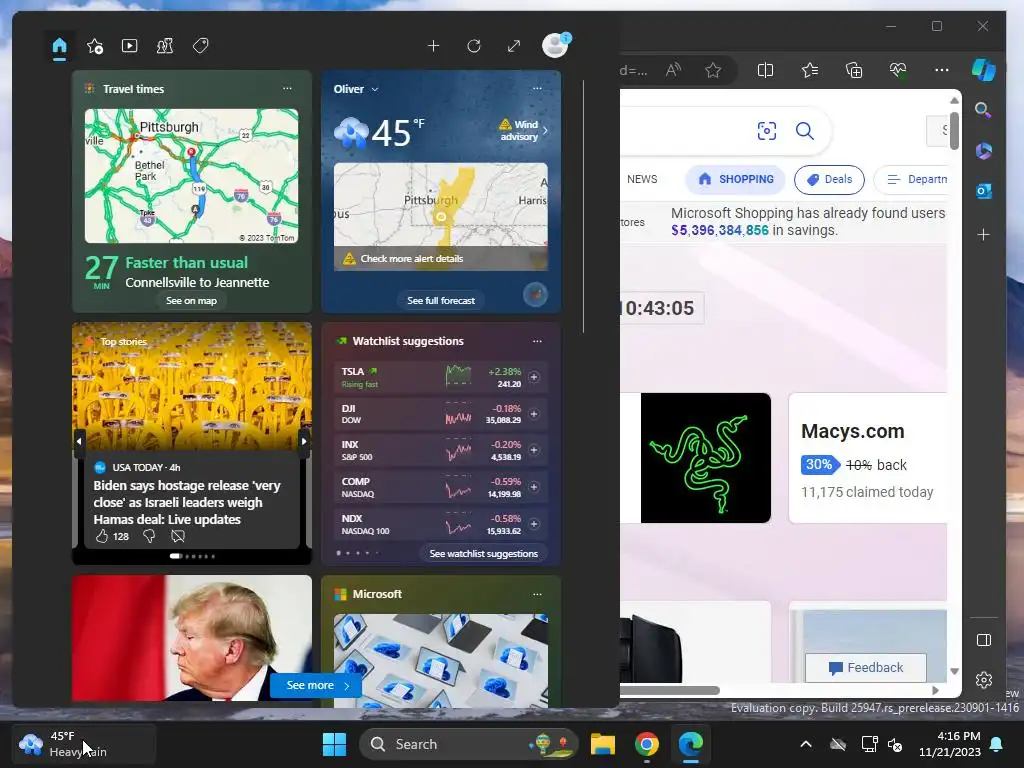This screenshot has height=768, width=1024.
Task: Add COMP NASDAQ to watchlist
Action: coord(534,487)
